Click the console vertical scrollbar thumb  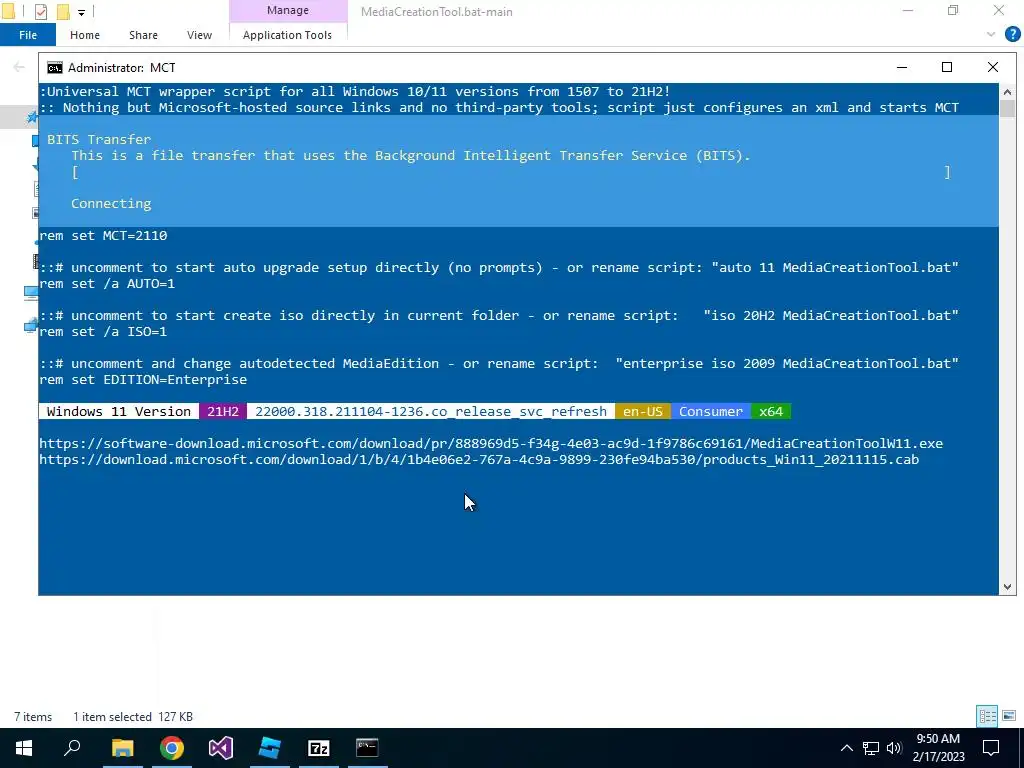pyautogui.click(x=1007, y=108)
